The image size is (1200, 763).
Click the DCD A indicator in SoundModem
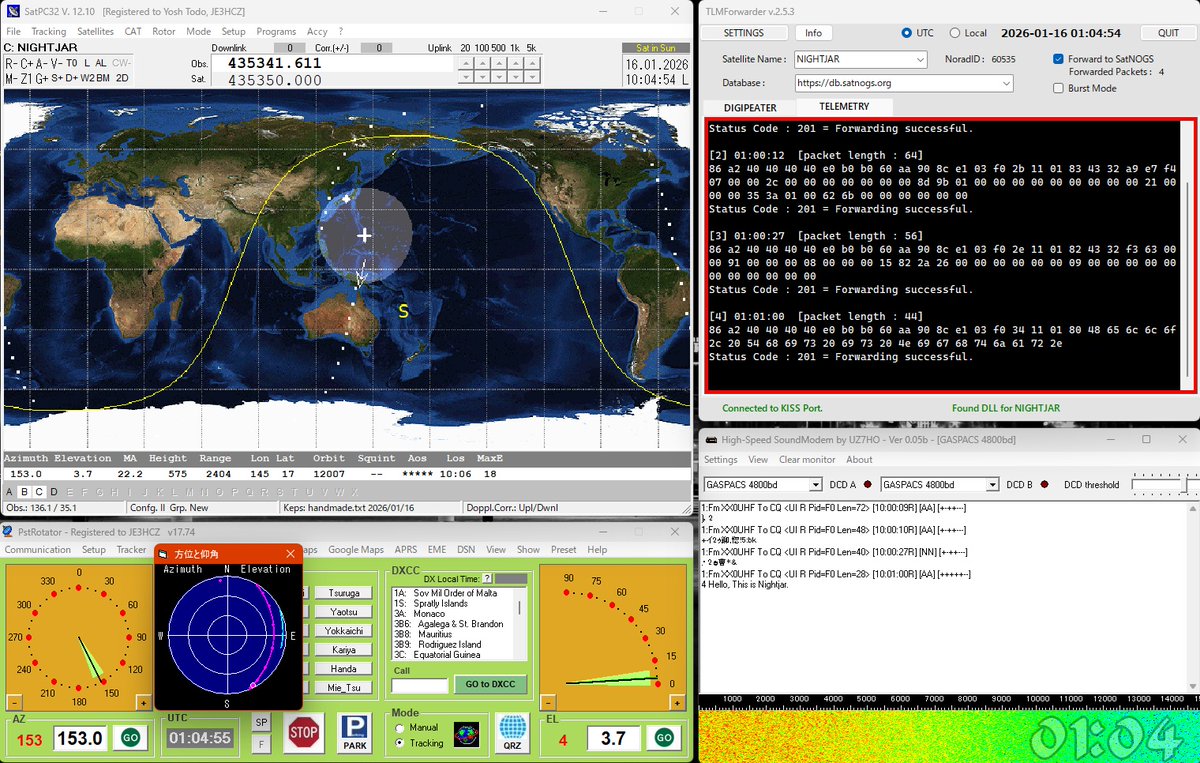(x=867, y=485)
